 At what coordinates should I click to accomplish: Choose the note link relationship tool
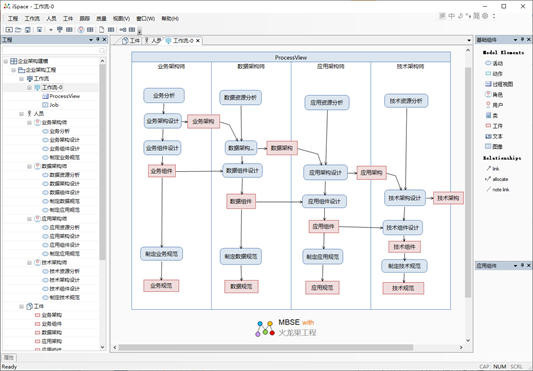(497, 189)
